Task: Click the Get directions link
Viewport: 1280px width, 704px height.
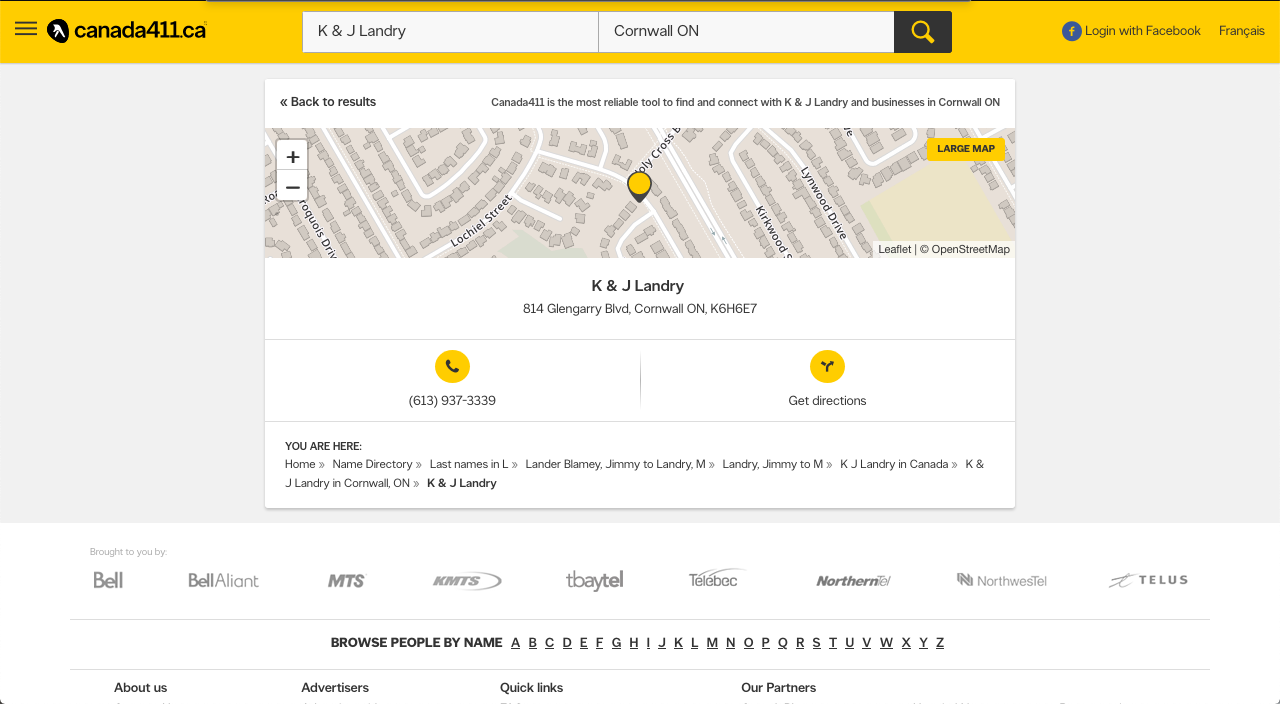Action: [x=827, y=401]
